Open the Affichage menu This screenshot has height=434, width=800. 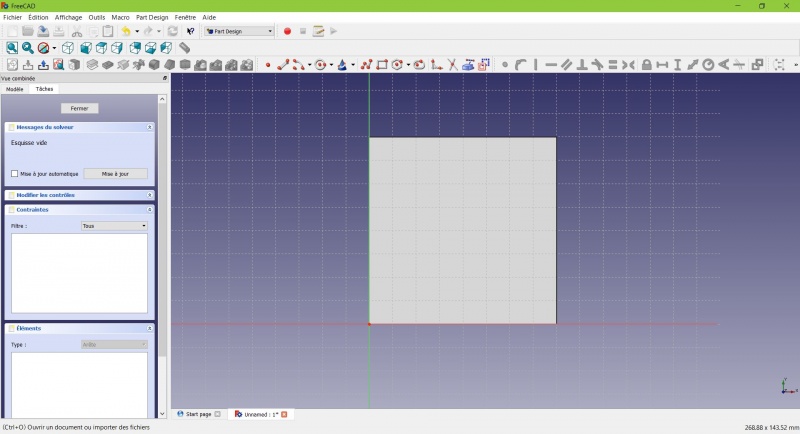68,17
